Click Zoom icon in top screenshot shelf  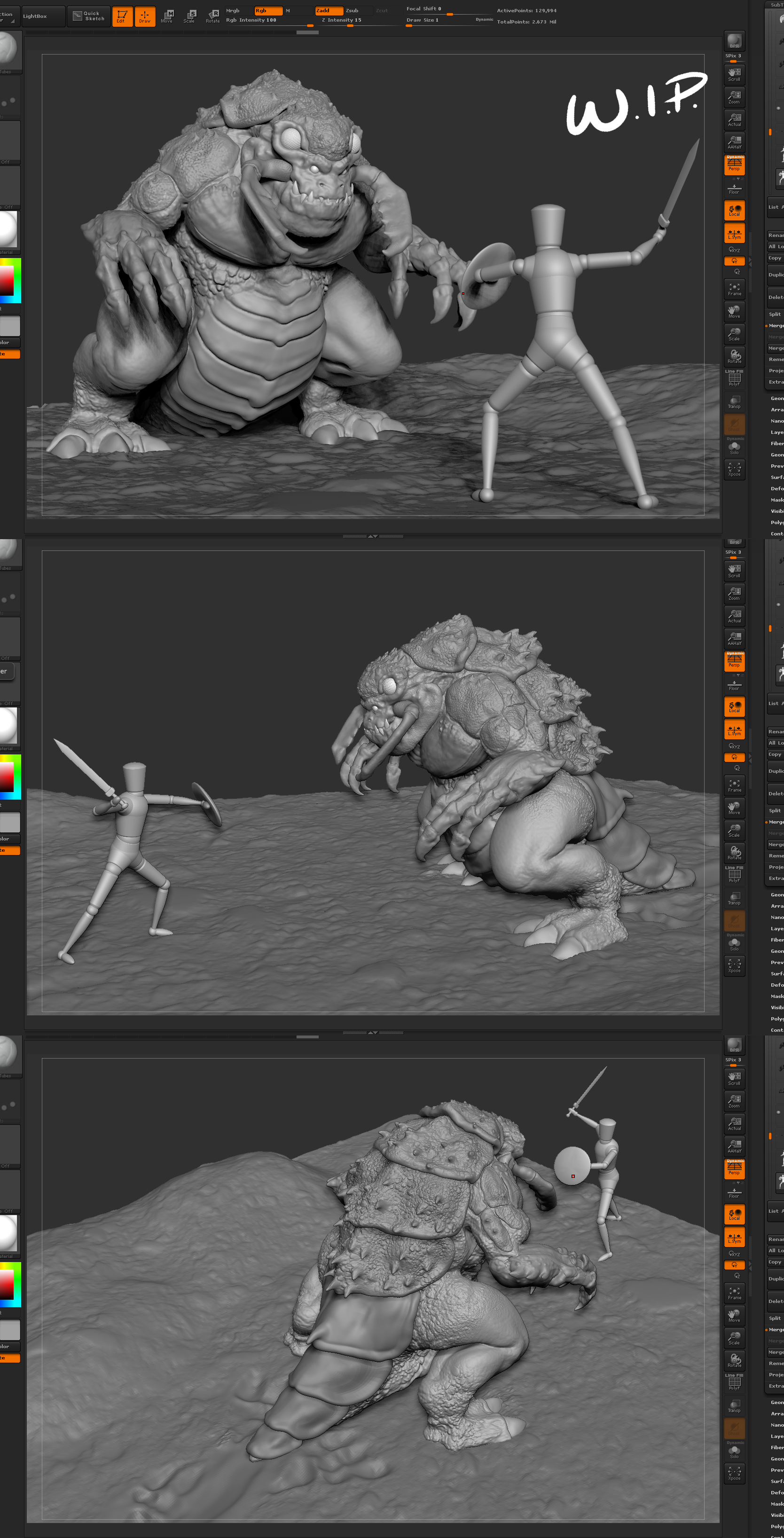[x=735, y=97]
